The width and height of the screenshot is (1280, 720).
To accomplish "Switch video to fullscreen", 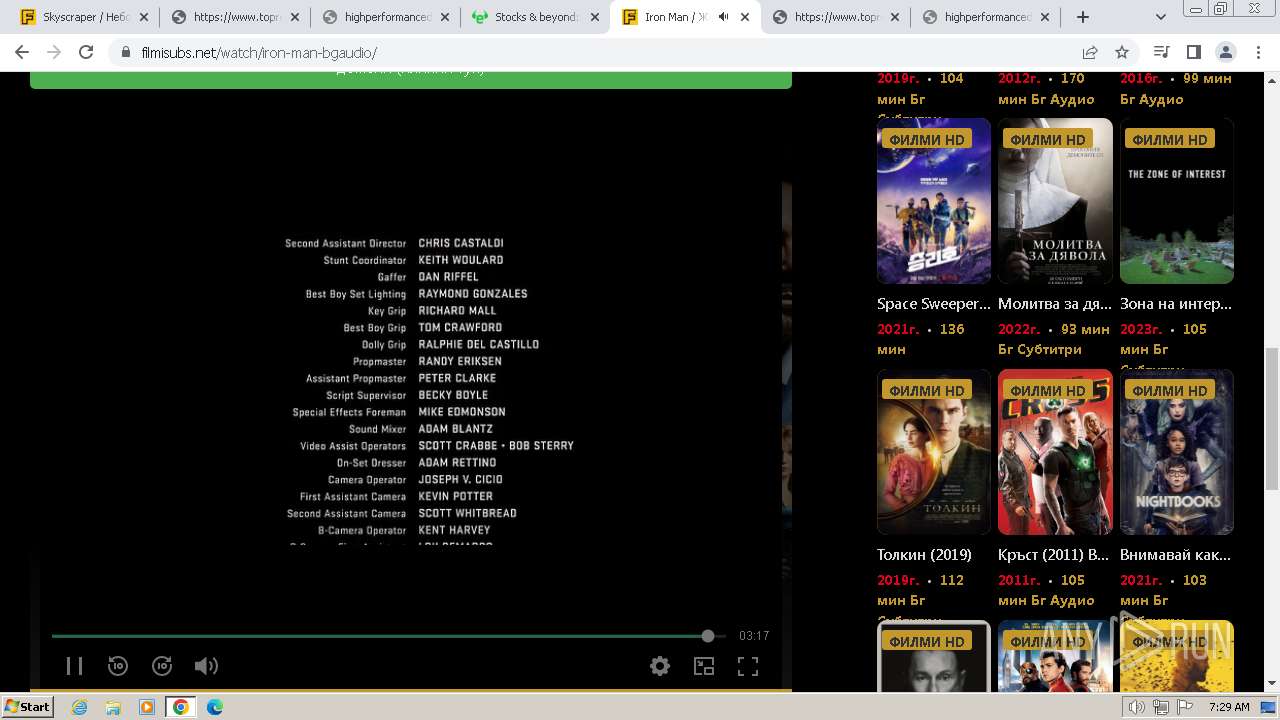I will [x=748, y=666].
